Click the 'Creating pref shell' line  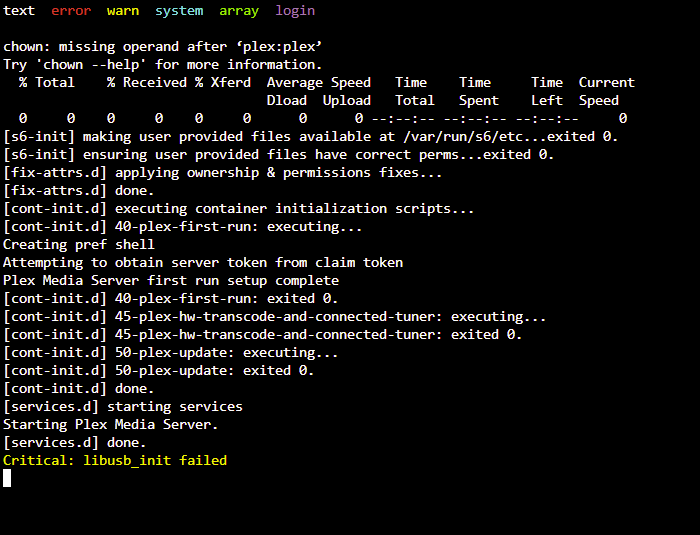(x=79, y=244)
